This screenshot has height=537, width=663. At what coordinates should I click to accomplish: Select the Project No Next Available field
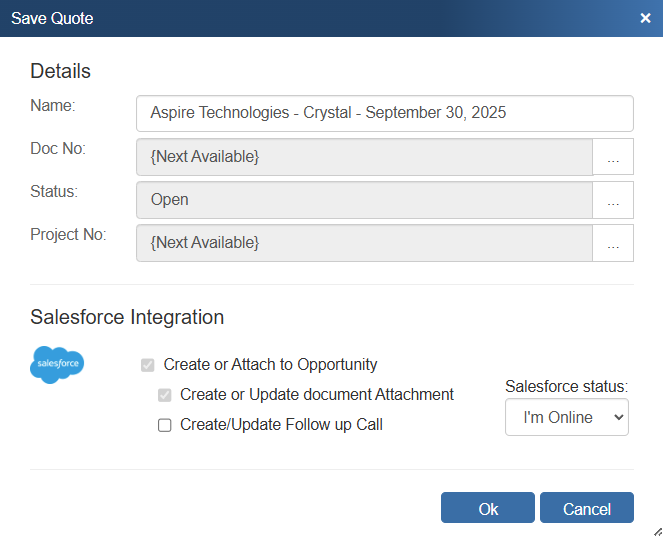click(364, 243)
